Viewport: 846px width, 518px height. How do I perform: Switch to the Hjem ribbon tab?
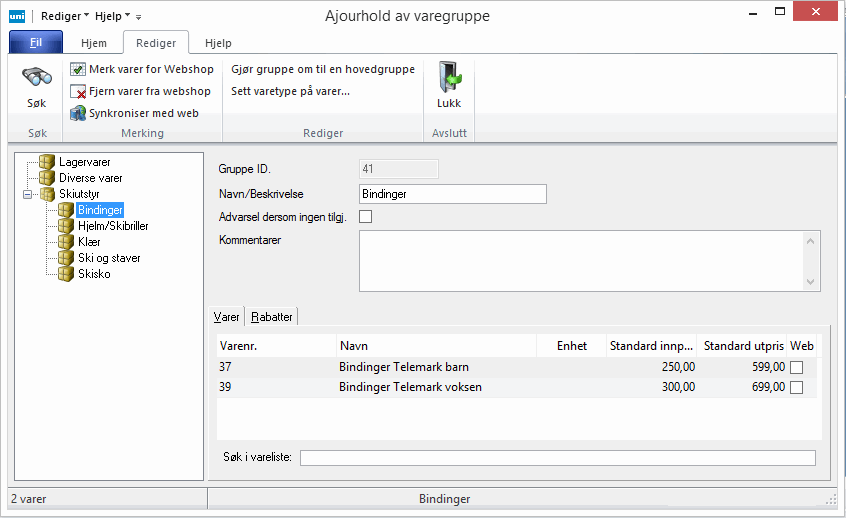(94, 44)
